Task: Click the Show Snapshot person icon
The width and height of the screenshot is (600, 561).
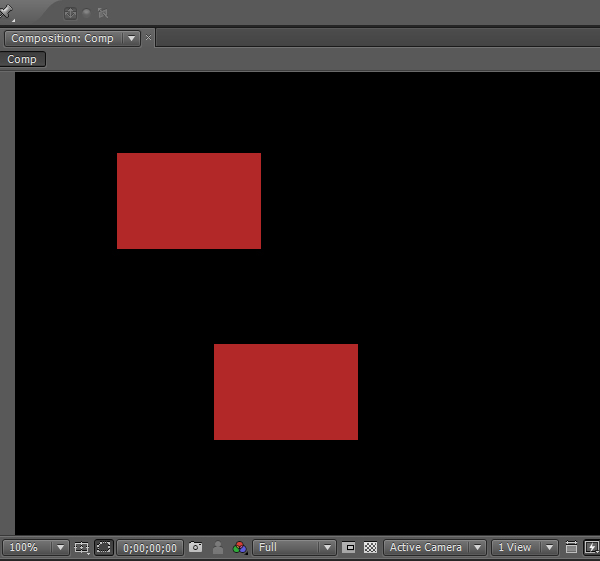Action: pos(218,547)
